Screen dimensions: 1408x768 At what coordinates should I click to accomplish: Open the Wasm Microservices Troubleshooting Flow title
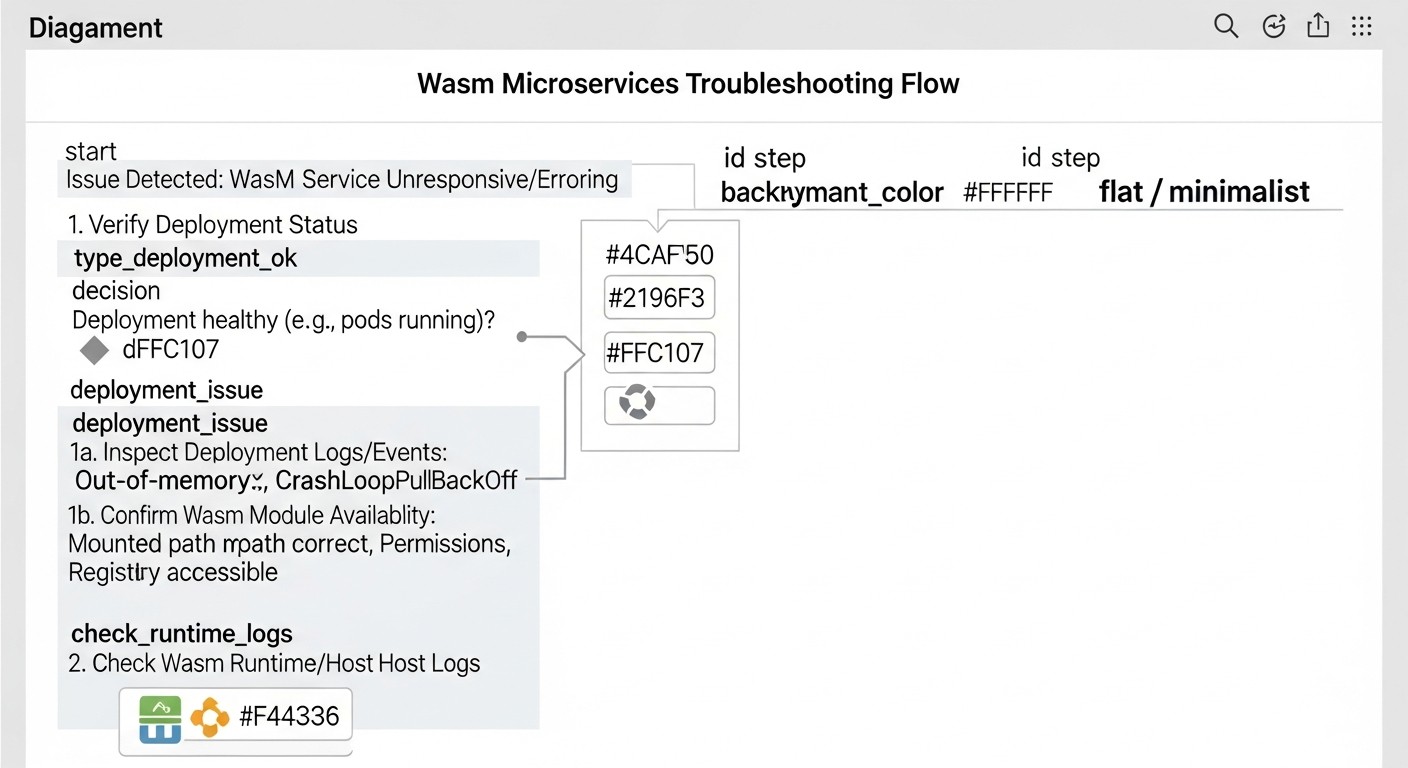coord(688,84)
